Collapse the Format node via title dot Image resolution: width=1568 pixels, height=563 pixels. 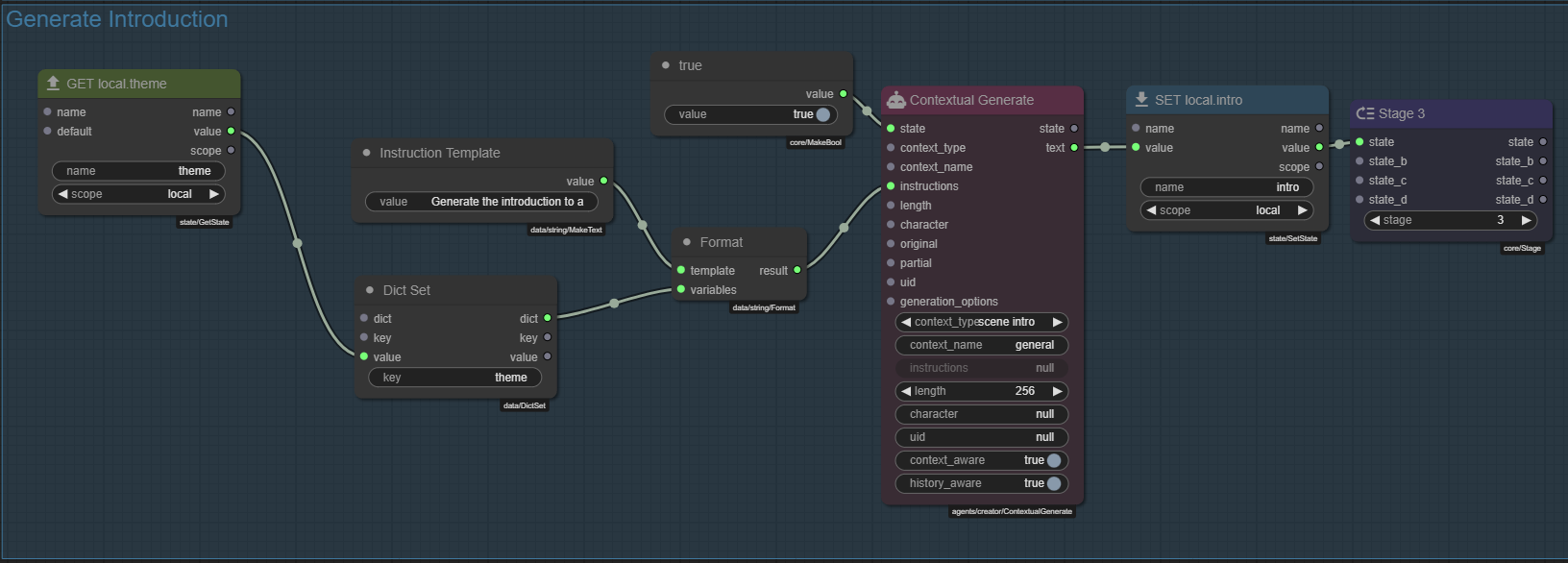pos(686,242)
